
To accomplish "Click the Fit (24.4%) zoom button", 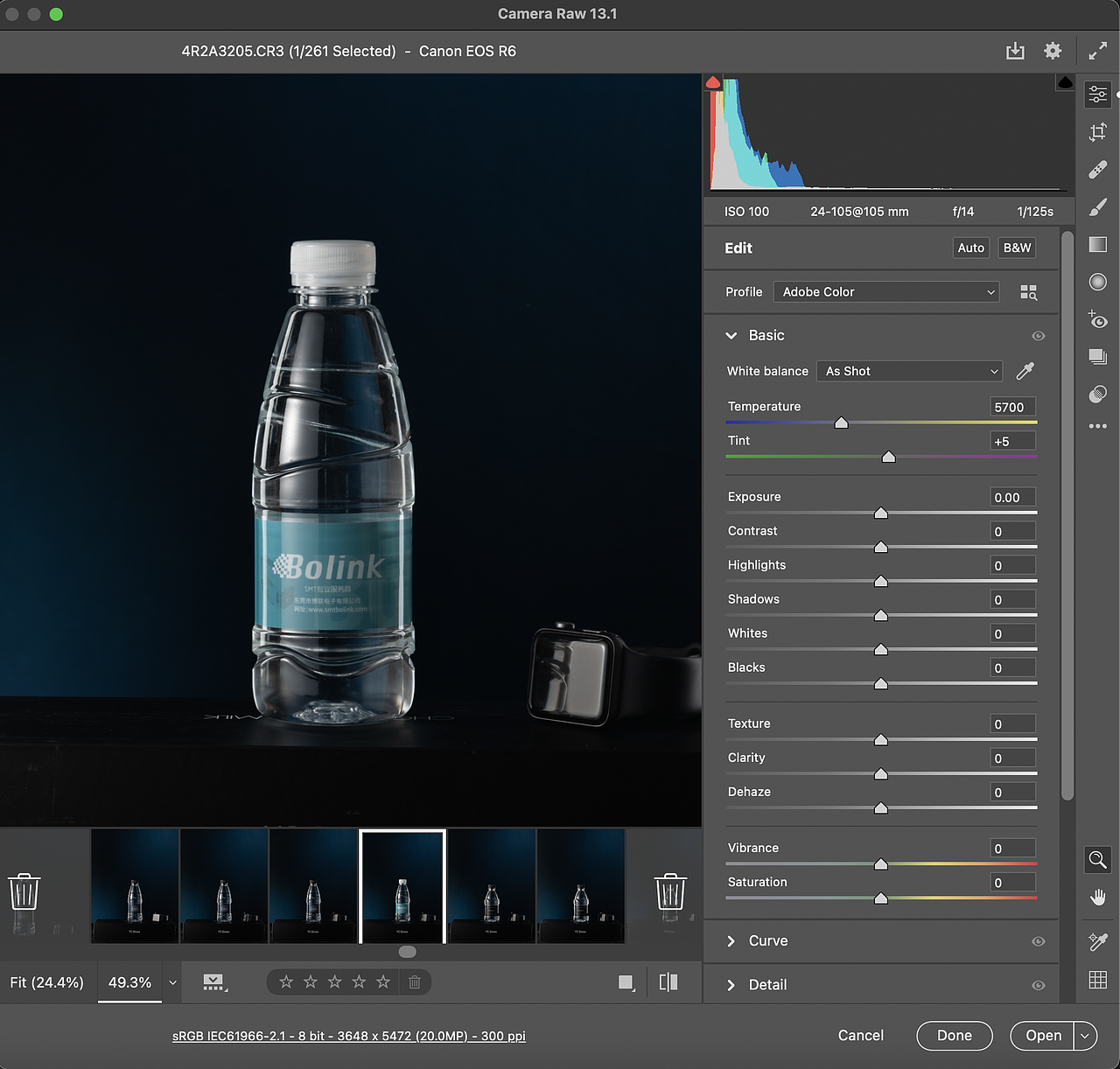I will click(47, 982).
